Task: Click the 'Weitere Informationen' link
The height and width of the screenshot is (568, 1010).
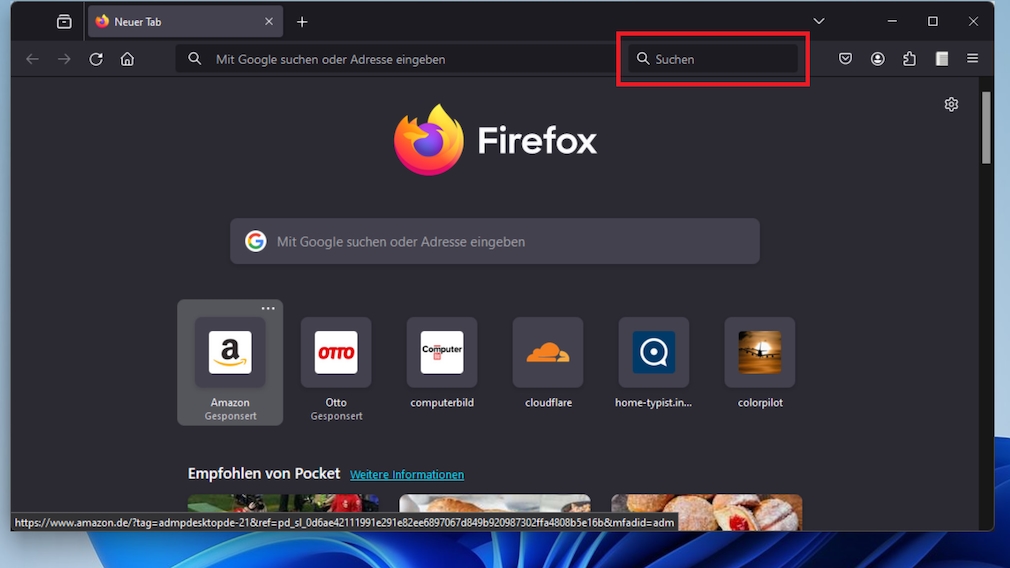Action: 407,475
